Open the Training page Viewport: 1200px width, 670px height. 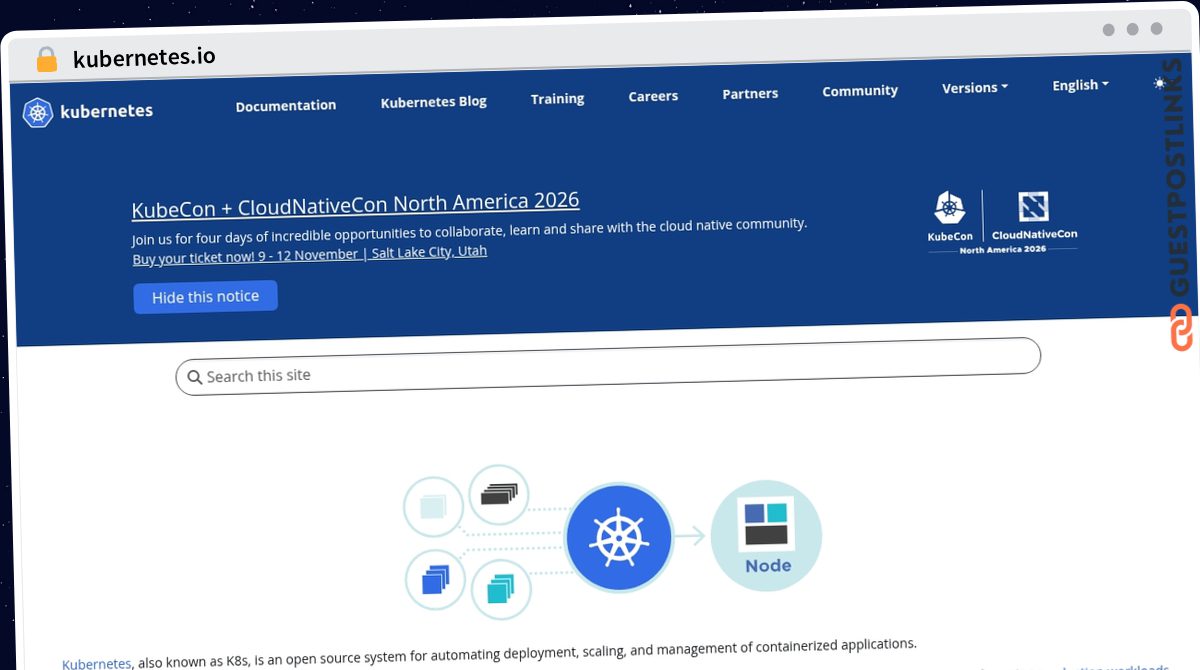click(557, 98)
